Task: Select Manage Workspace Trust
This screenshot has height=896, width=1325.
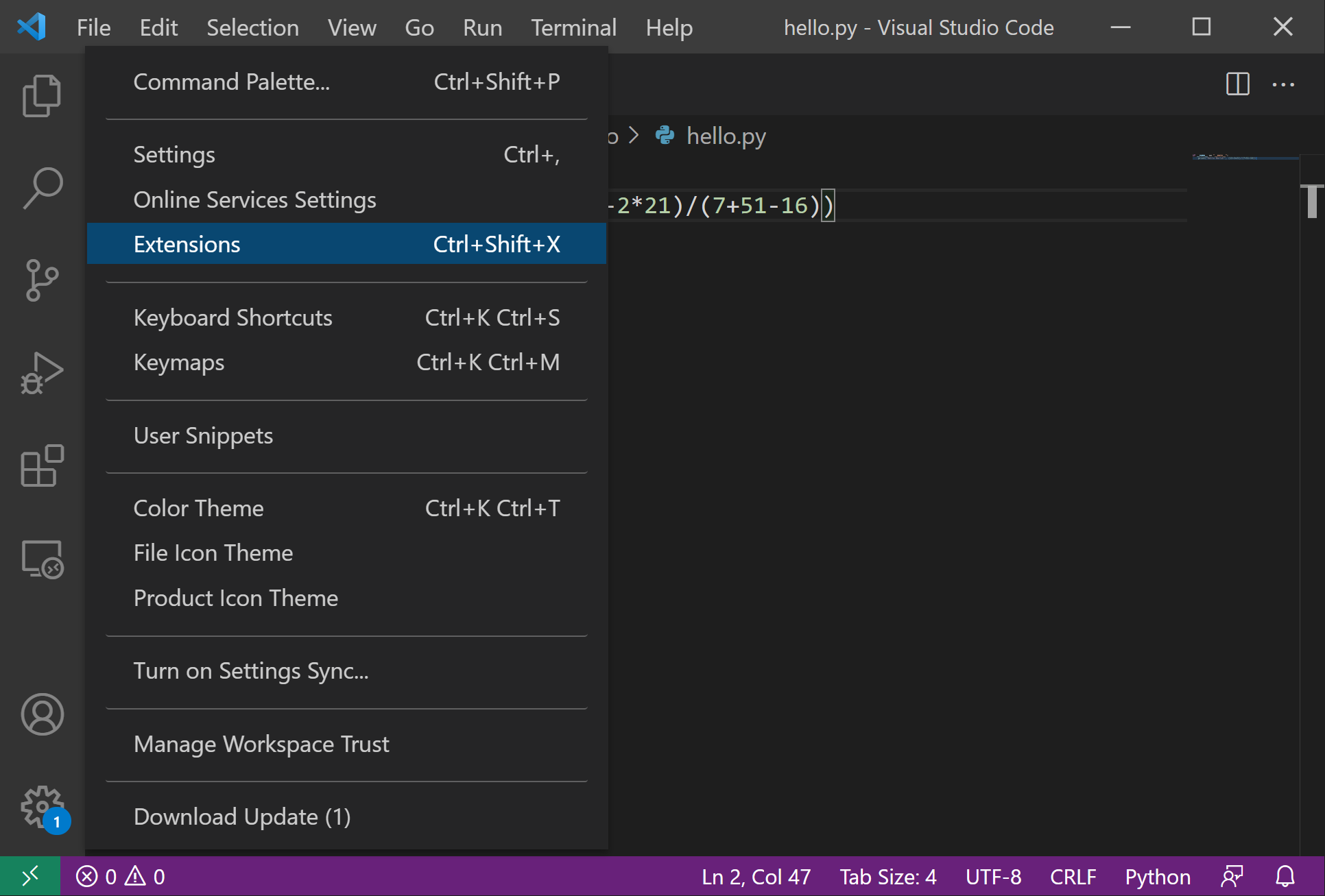Action: (346, 744)
